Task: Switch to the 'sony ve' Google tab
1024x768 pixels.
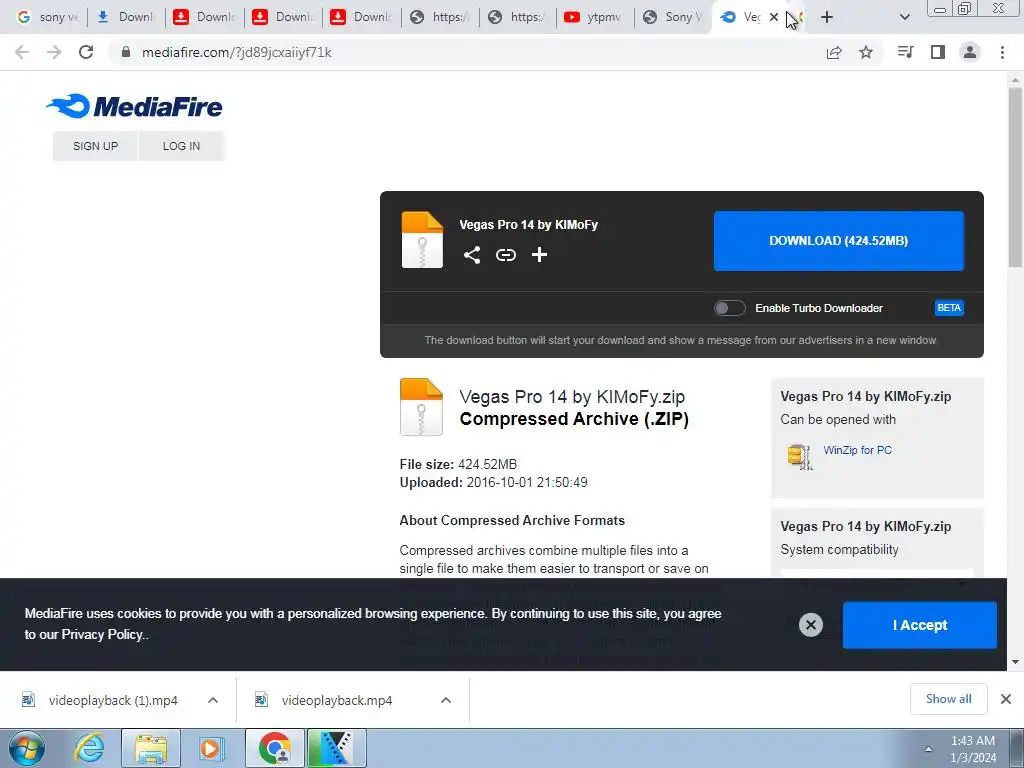Action: click(47, 17)
